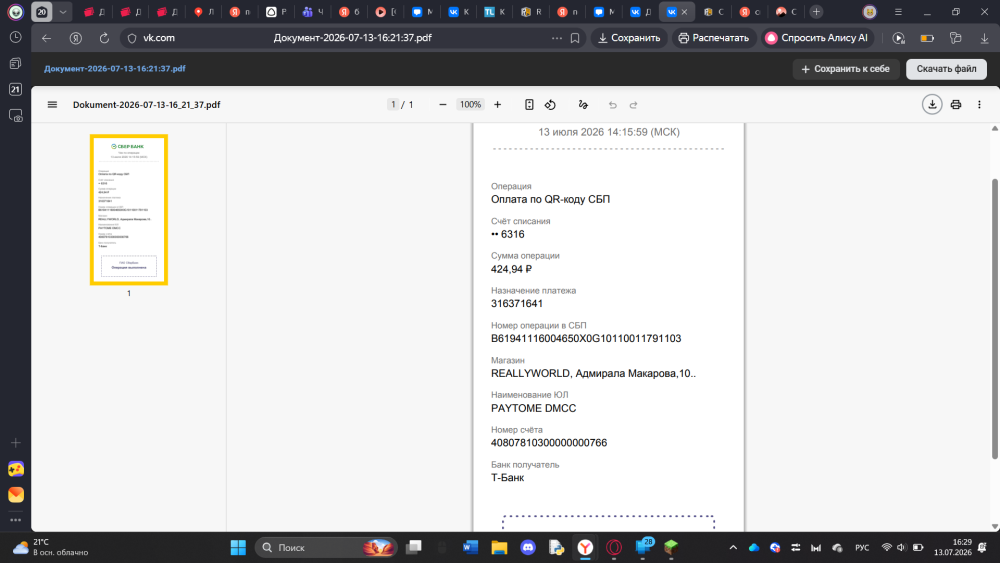Click the Скачать файл button
This screenshot has width=1000, height=563.
pyautogui.click(x=946, y=69)
